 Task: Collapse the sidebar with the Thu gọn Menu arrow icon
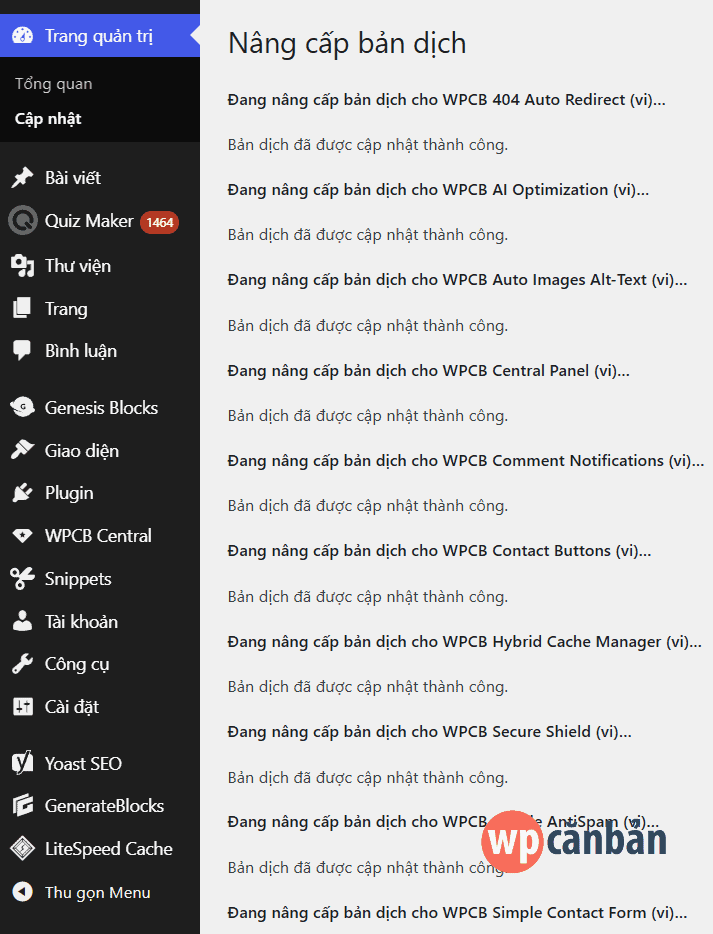pos(23,892)
